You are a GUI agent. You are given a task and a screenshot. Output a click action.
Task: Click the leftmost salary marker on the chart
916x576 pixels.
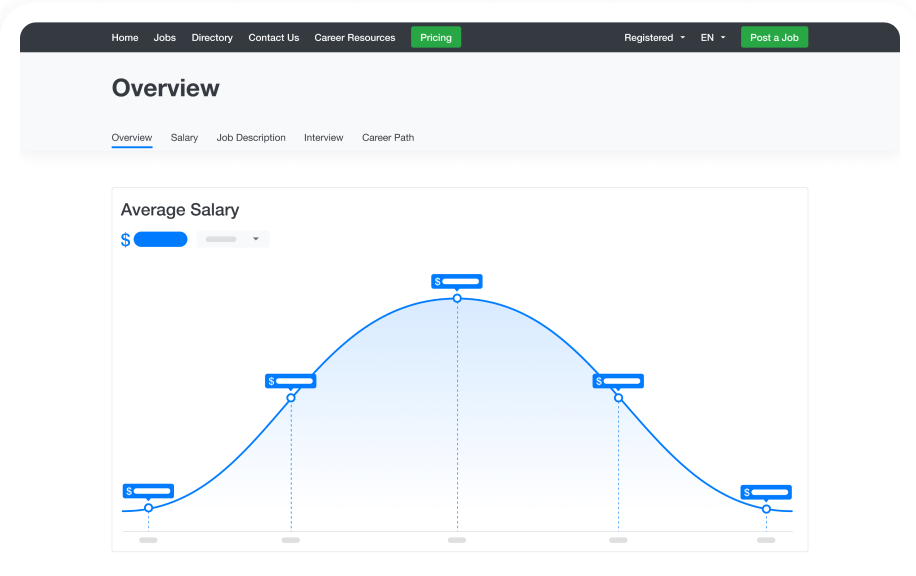148,491
